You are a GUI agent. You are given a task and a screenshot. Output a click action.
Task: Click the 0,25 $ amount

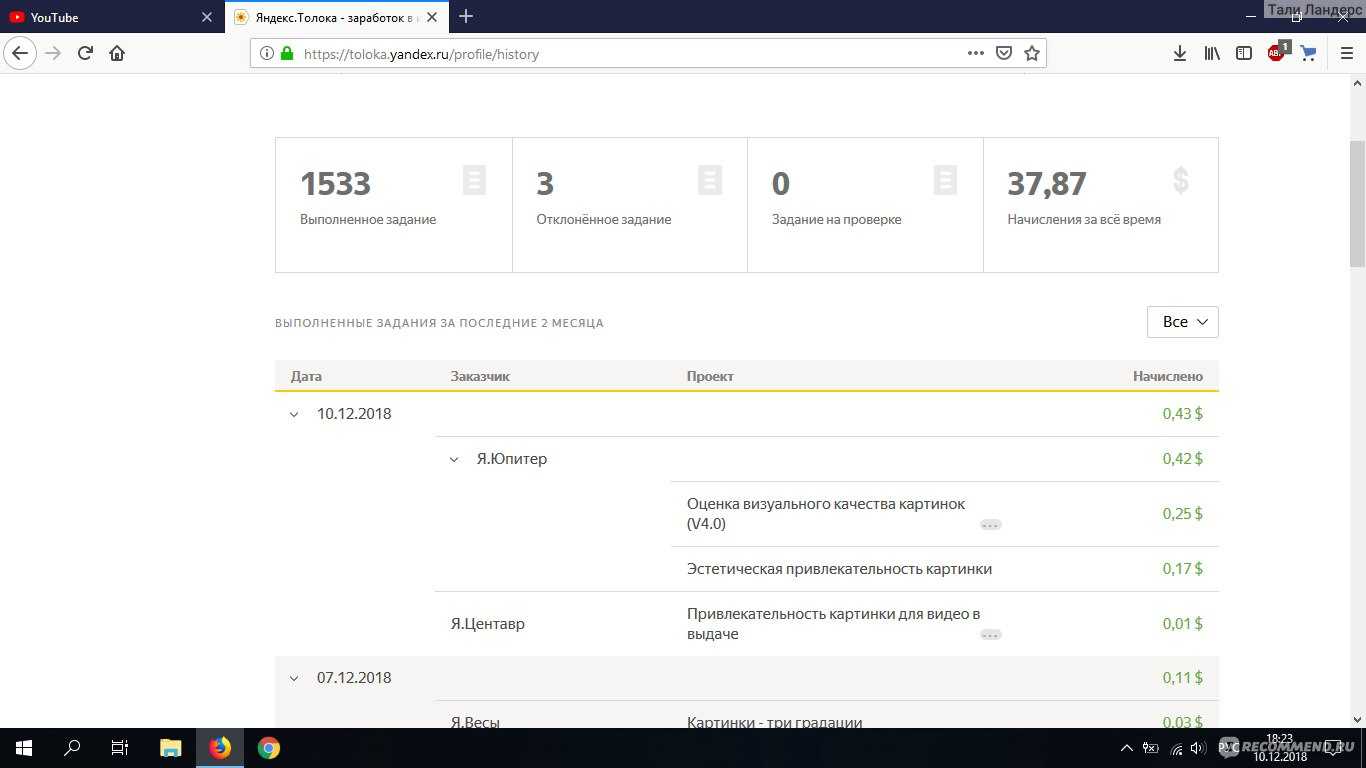point(1183,514)
